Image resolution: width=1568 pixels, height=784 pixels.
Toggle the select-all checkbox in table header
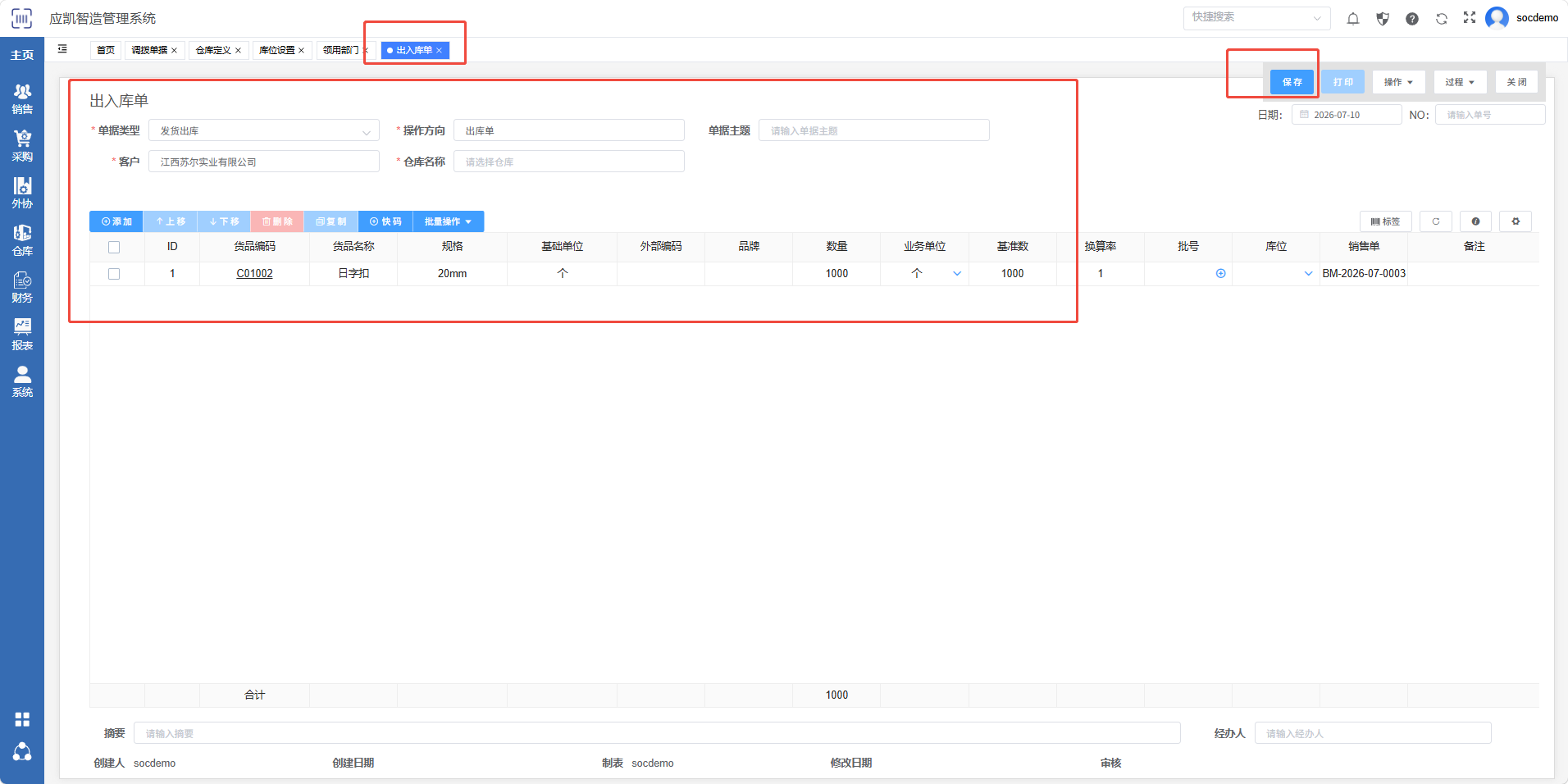pos(114,247)
